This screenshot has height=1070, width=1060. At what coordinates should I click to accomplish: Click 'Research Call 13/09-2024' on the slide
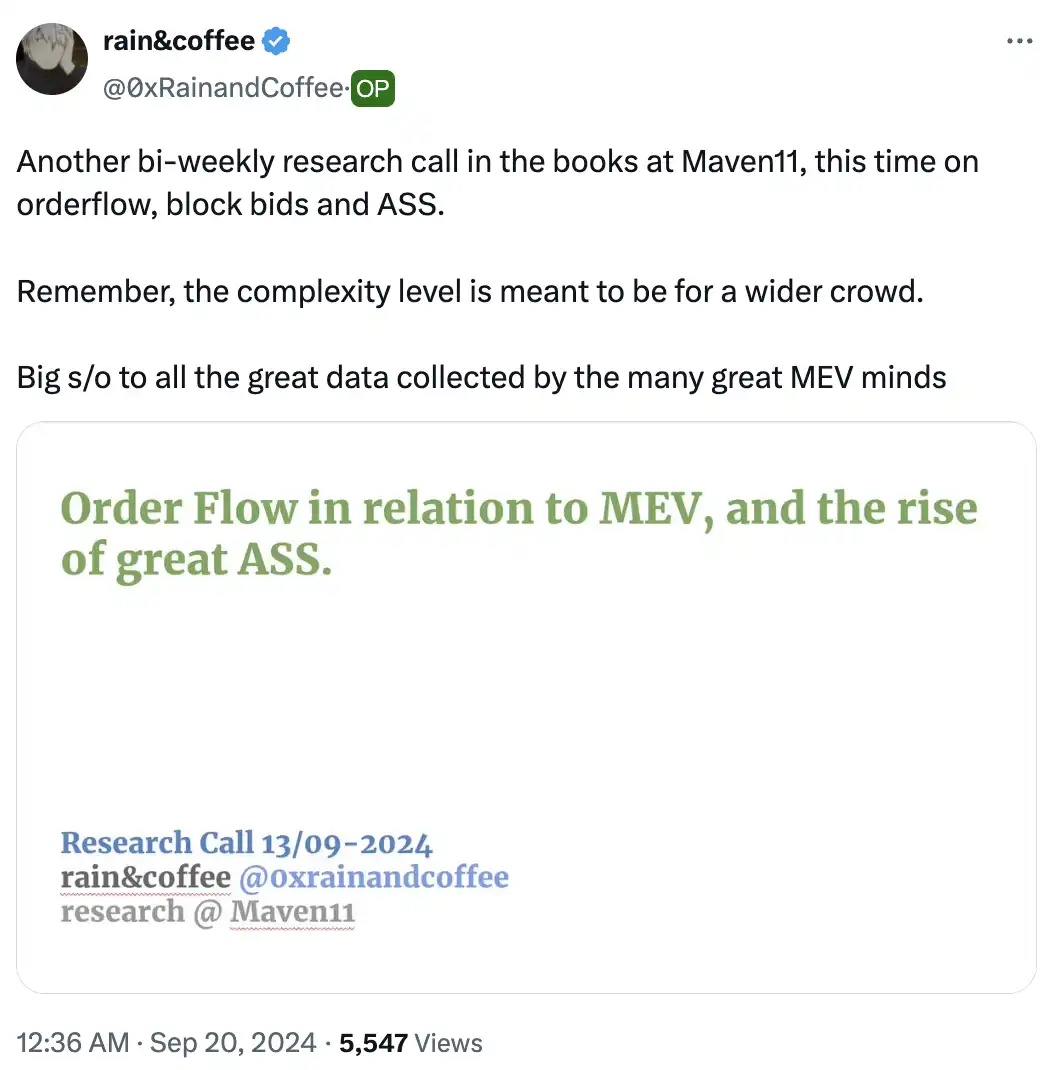pos(246,843)
